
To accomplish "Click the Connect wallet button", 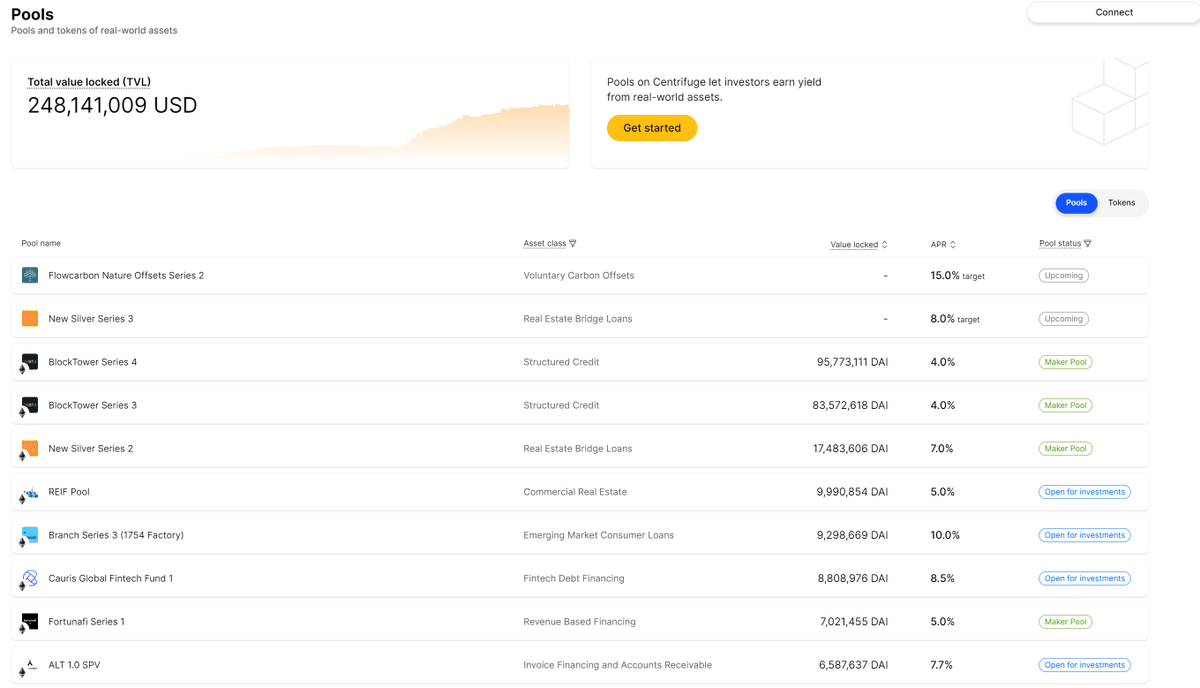I will [1113, 12].
